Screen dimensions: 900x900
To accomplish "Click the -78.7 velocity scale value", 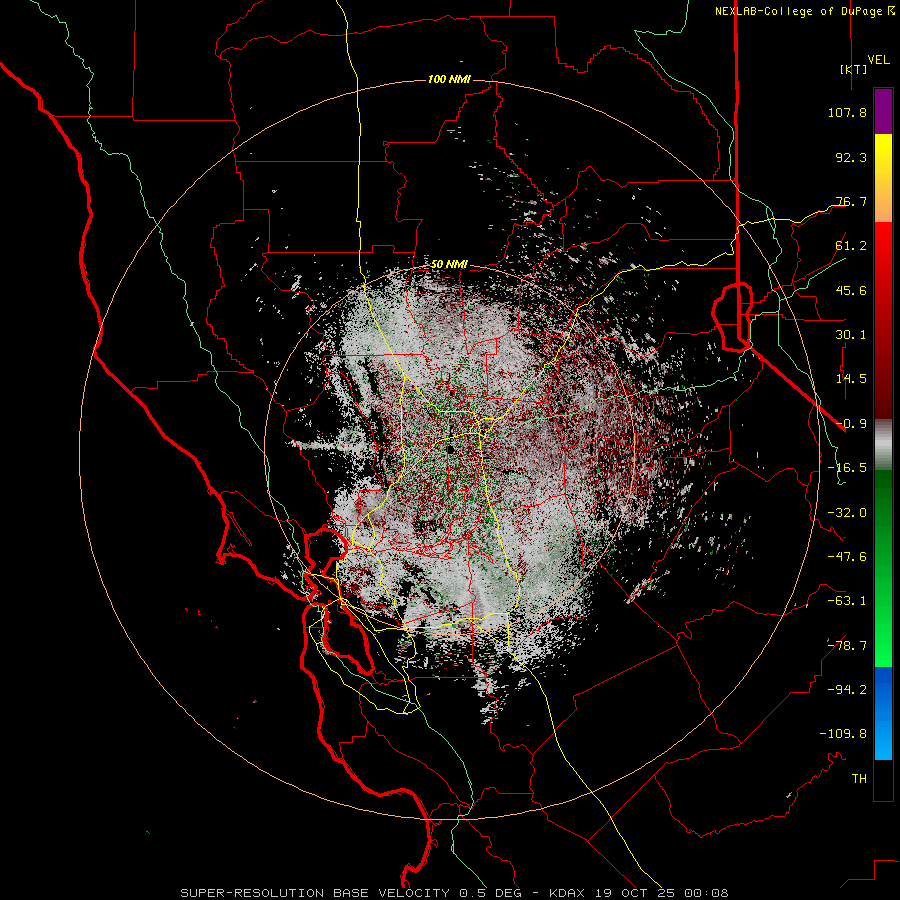I will tap(847, 646).
